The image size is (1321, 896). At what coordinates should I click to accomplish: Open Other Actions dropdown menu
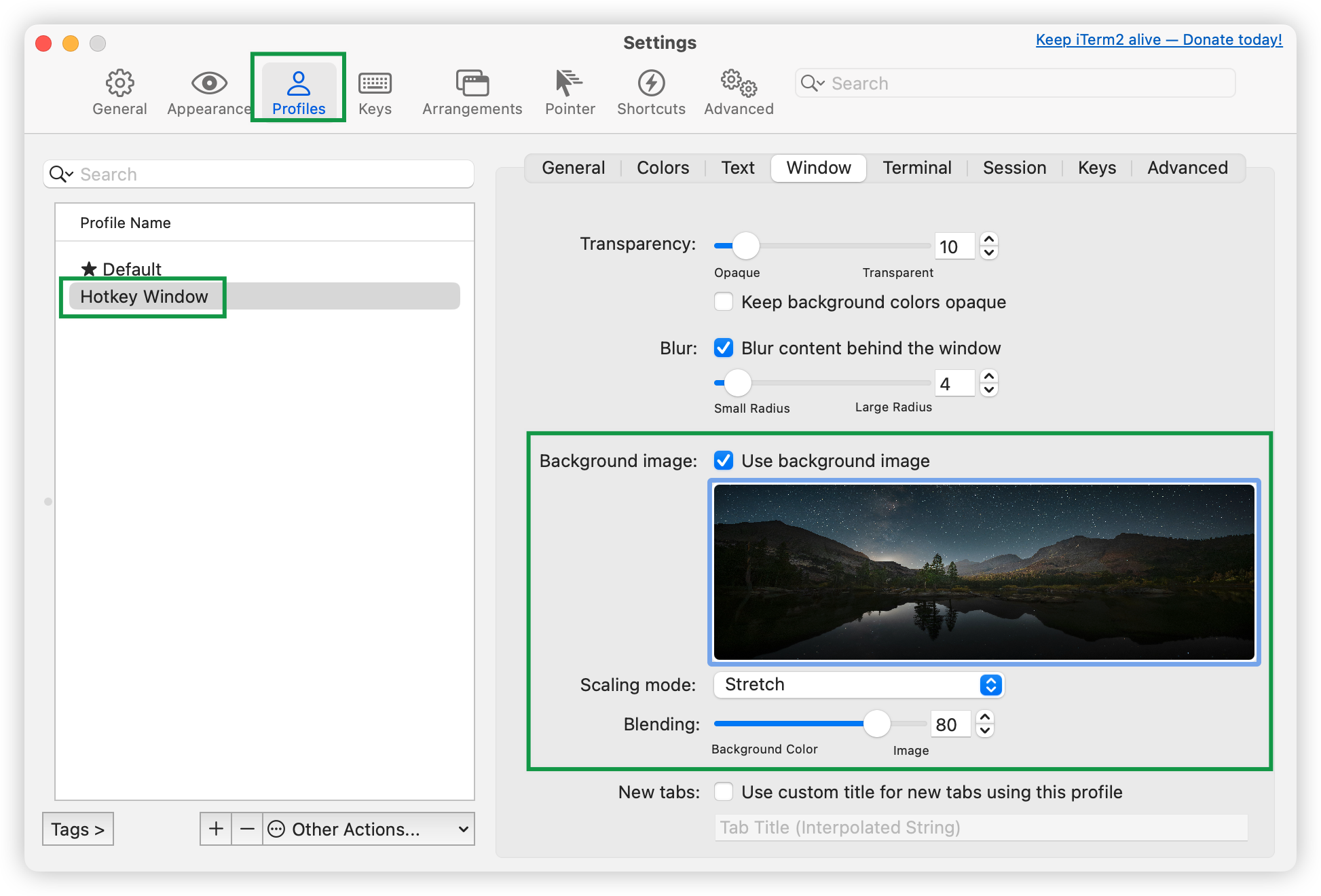(x=369, y=829)
